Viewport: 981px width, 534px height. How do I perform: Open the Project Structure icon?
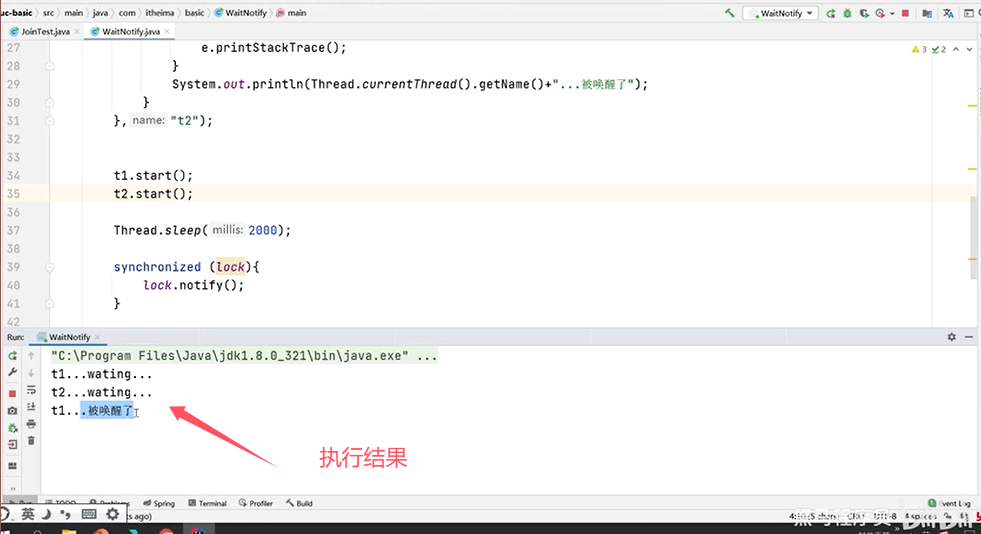pyautogui.click(x=927, y=13)
